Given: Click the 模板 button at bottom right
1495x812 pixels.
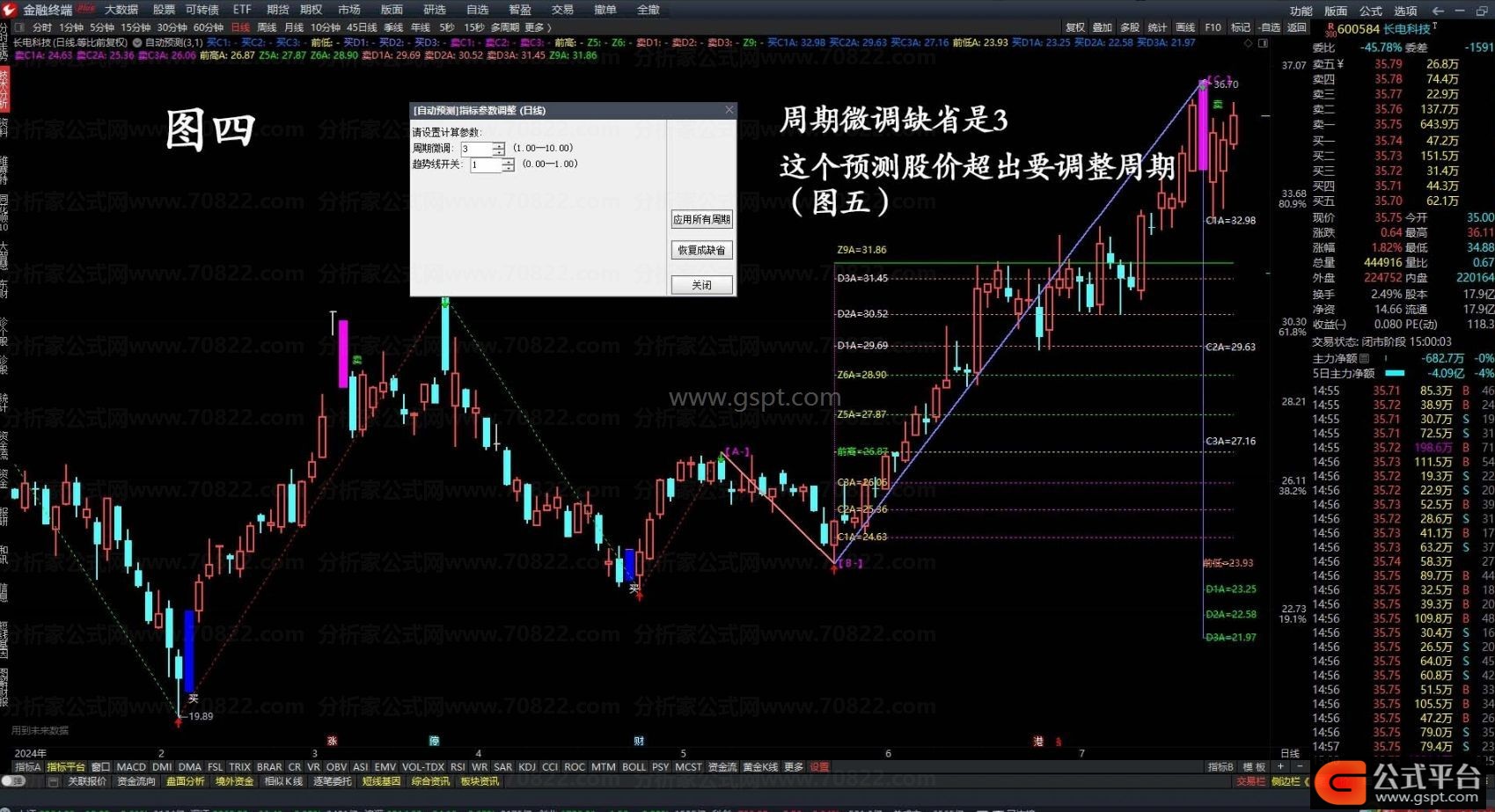Looking at the screenshot, I should pyautogui.click(x=1254, y=767).
